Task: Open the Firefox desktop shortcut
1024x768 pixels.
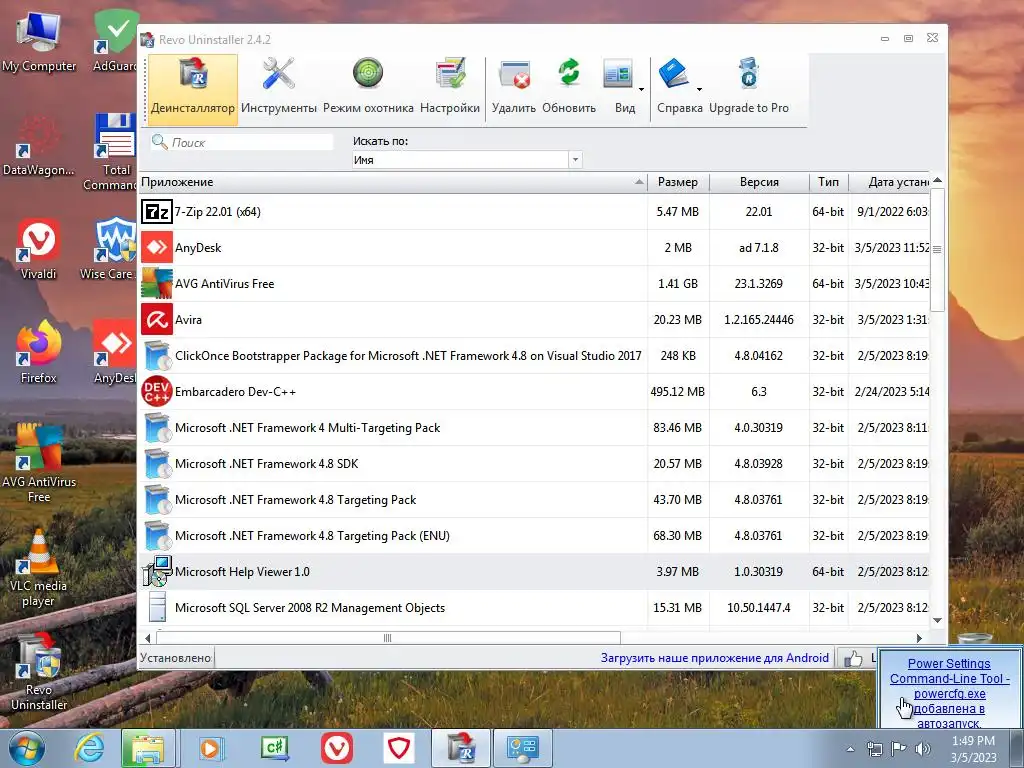Action: [39, 353]
